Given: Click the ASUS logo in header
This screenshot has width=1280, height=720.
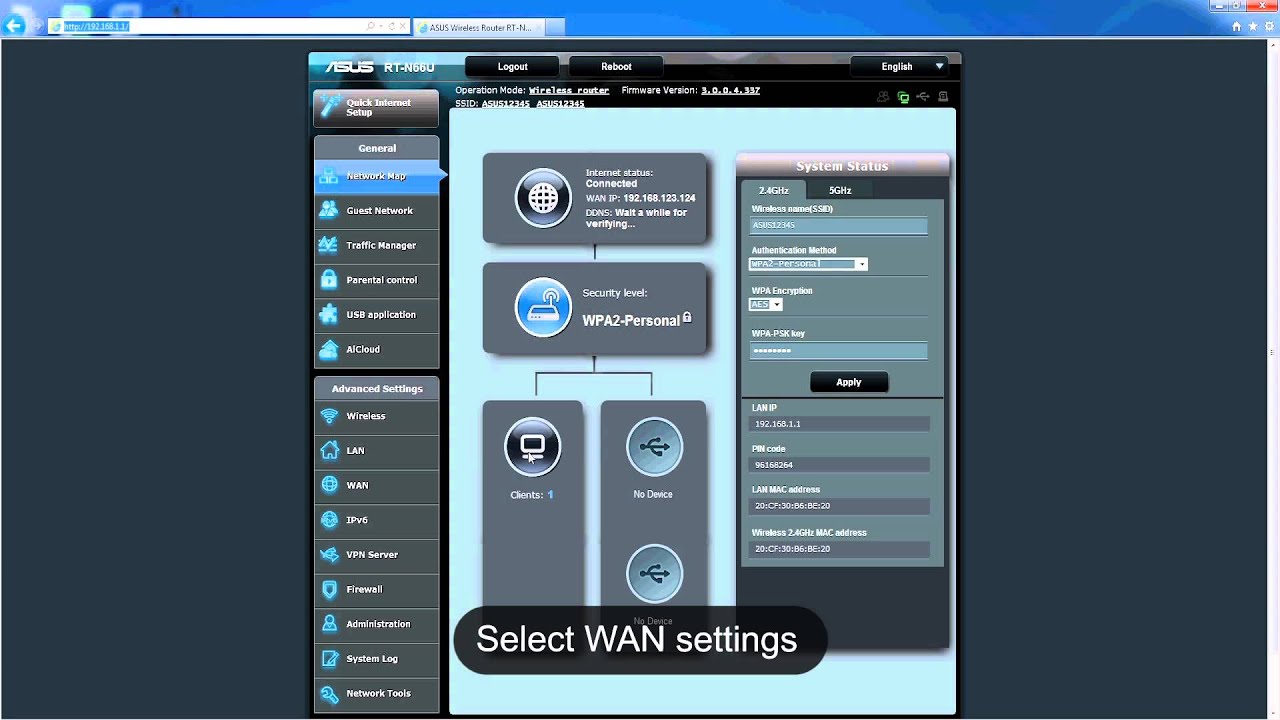Looking at the screenshot, I should pyautogui.click(x=350, y=67).
